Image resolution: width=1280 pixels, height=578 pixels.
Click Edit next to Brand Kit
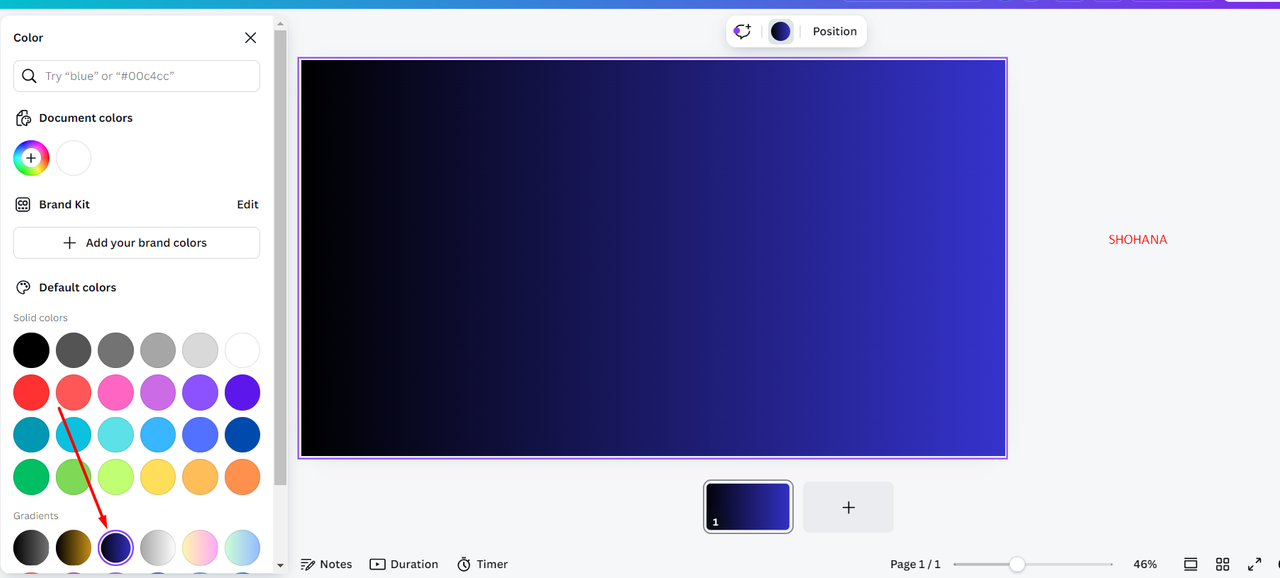(x=248, y=204)
